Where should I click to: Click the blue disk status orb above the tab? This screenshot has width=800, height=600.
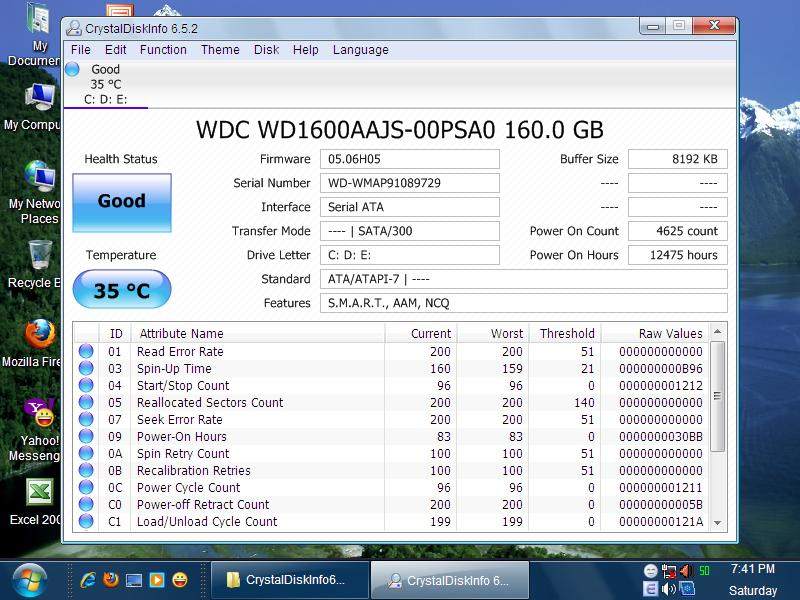pos(72,69)
